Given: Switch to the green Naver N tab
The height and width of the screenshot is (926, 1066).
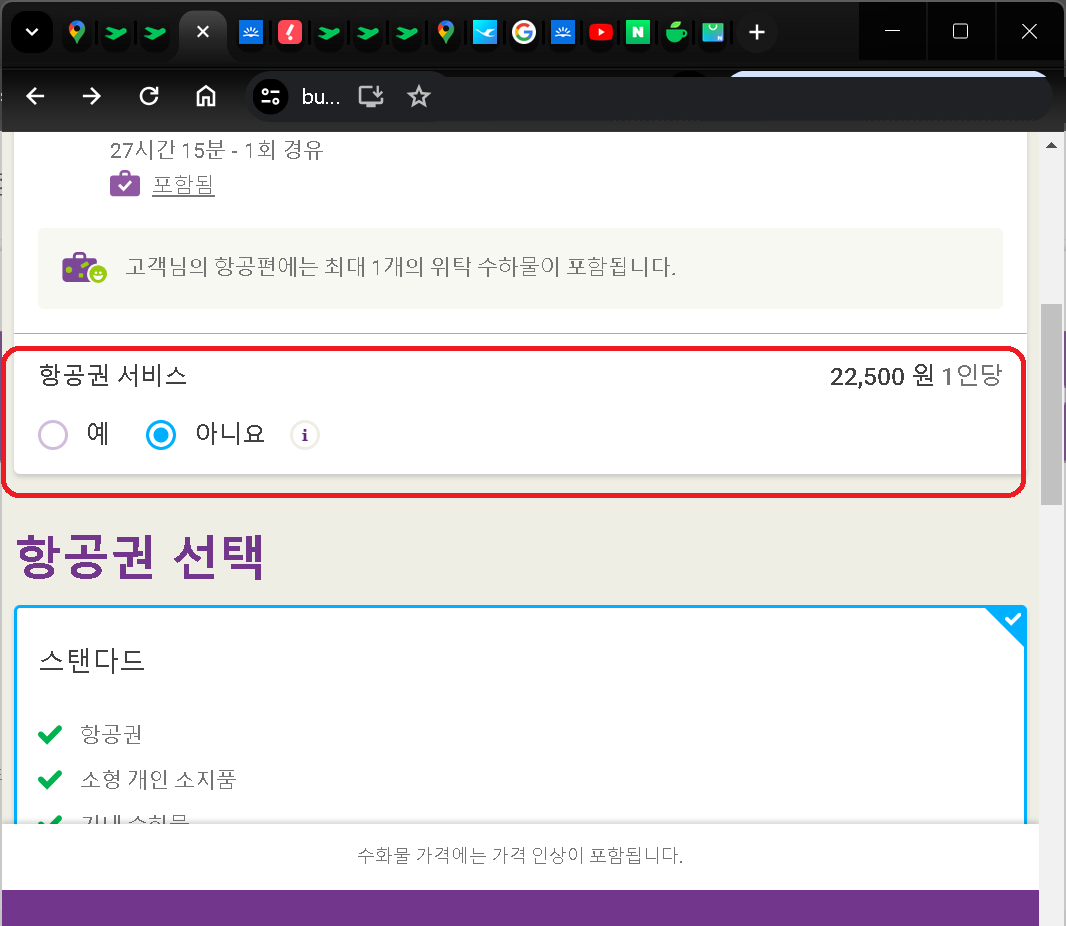Looking at the screenshot, I should [638, 32].
